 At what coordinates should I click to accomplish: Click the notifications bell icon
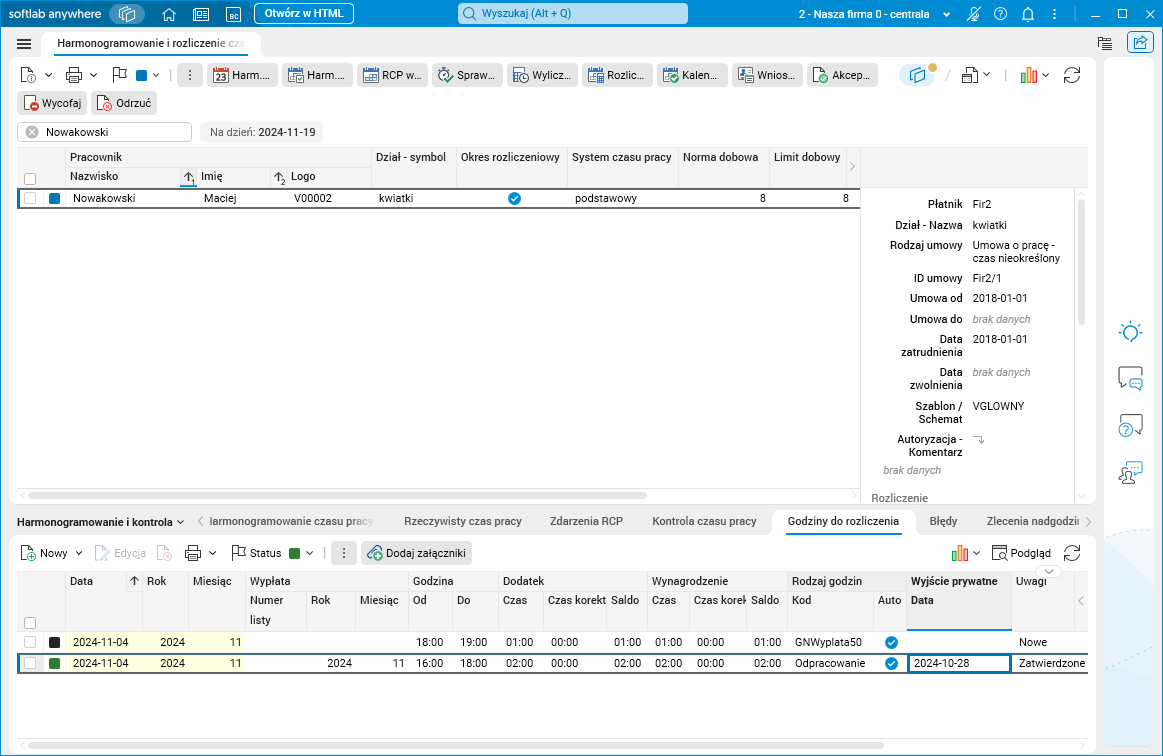point(1027,14)
